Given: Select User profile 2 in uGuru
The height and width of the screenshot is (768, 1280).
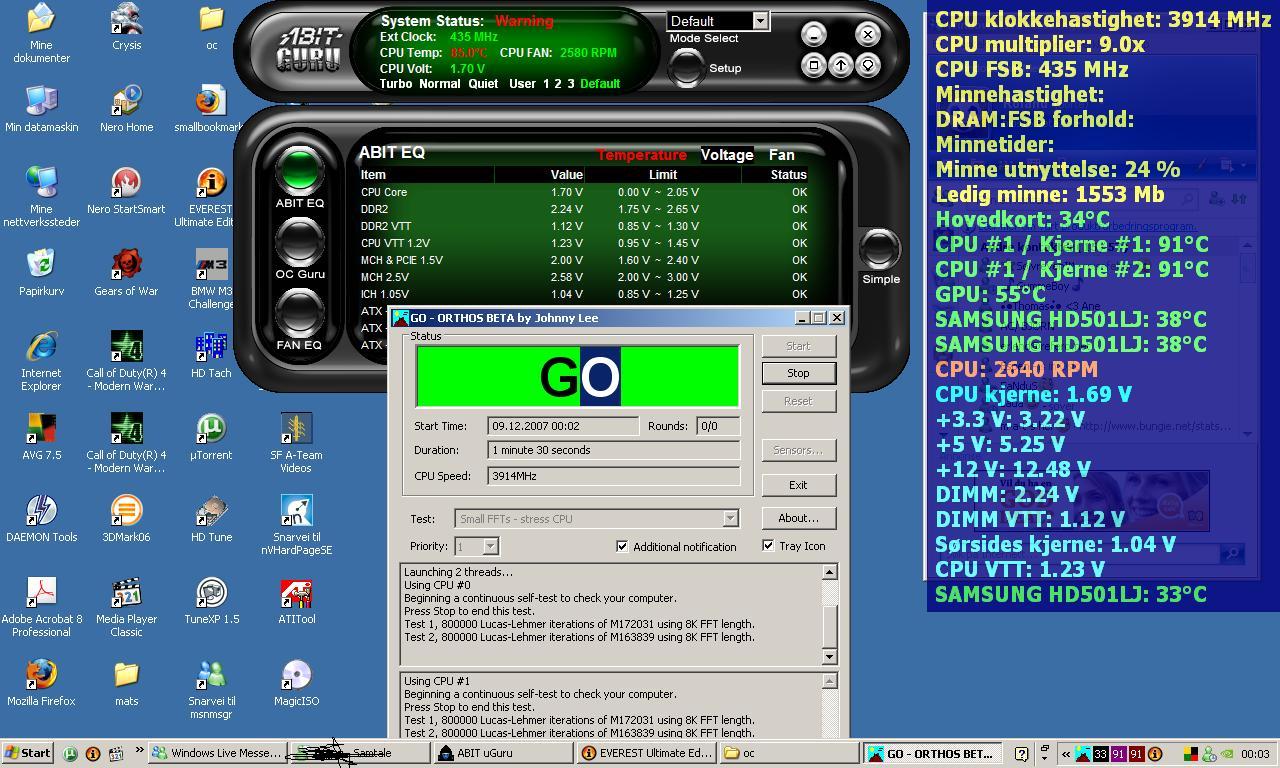Looking at the screenshot, I should [x=558, y=84].
